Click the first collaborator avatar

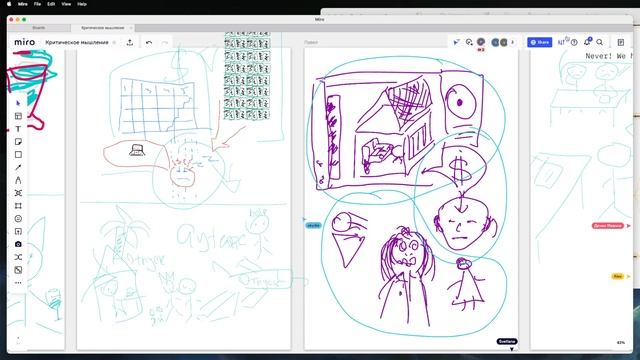click(481, 42)
